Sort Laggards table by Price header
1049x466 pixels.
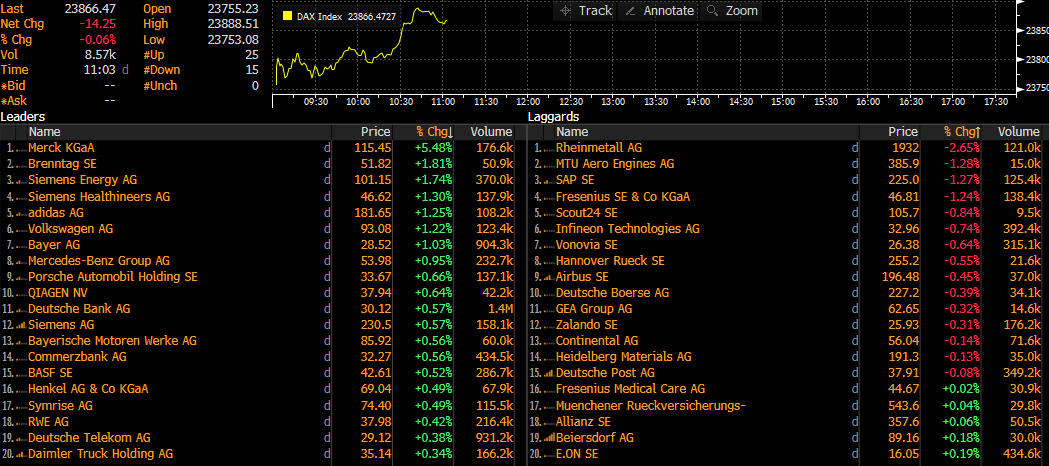(902, 132)
